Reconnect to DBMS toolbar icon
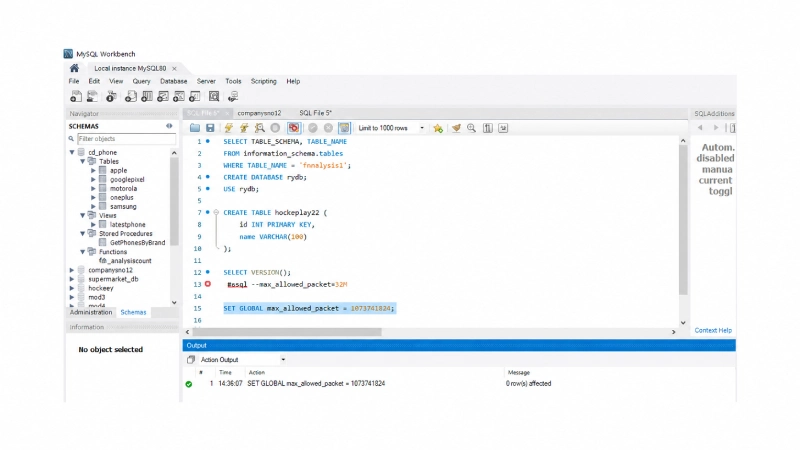The image size is (800, 450). click(x=233, y=96)
